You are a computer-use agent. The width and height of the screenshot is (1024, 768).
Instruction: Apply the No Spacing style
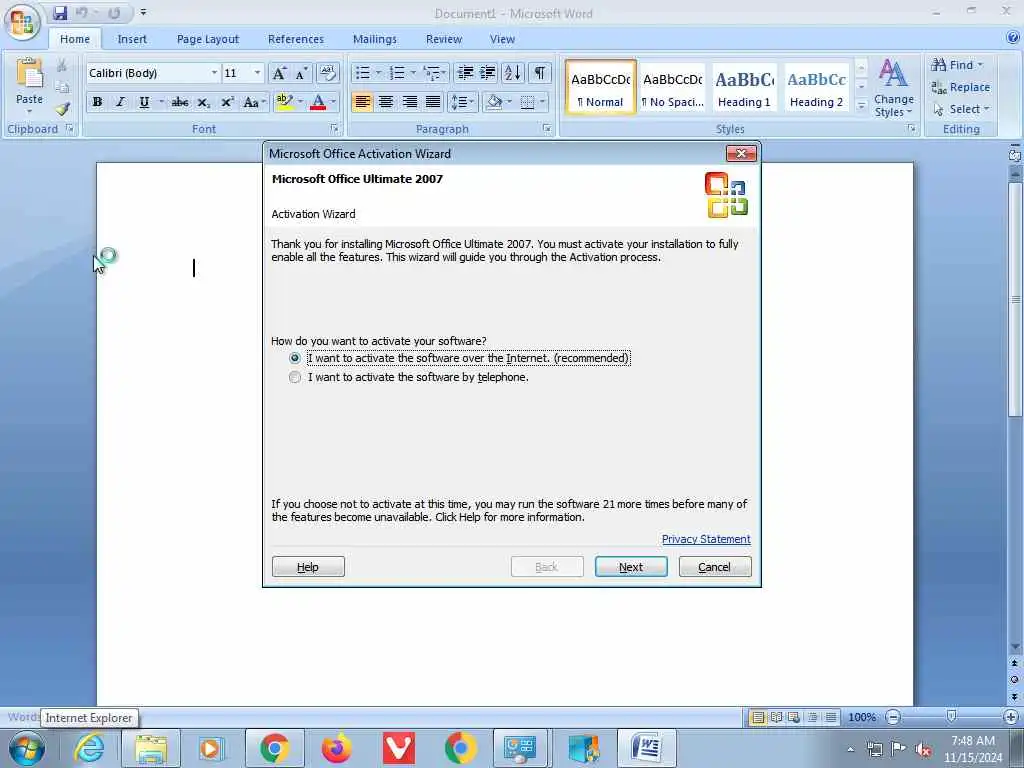coord(673,88)
